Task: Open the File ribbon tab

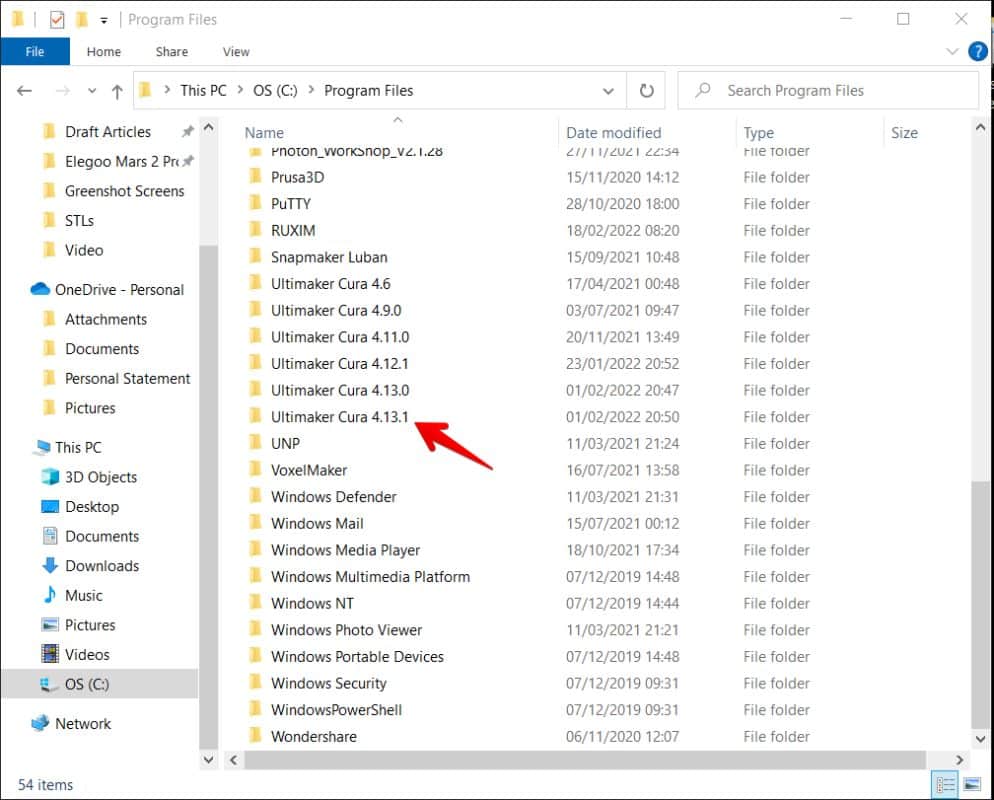Action: tap(35, 51)
